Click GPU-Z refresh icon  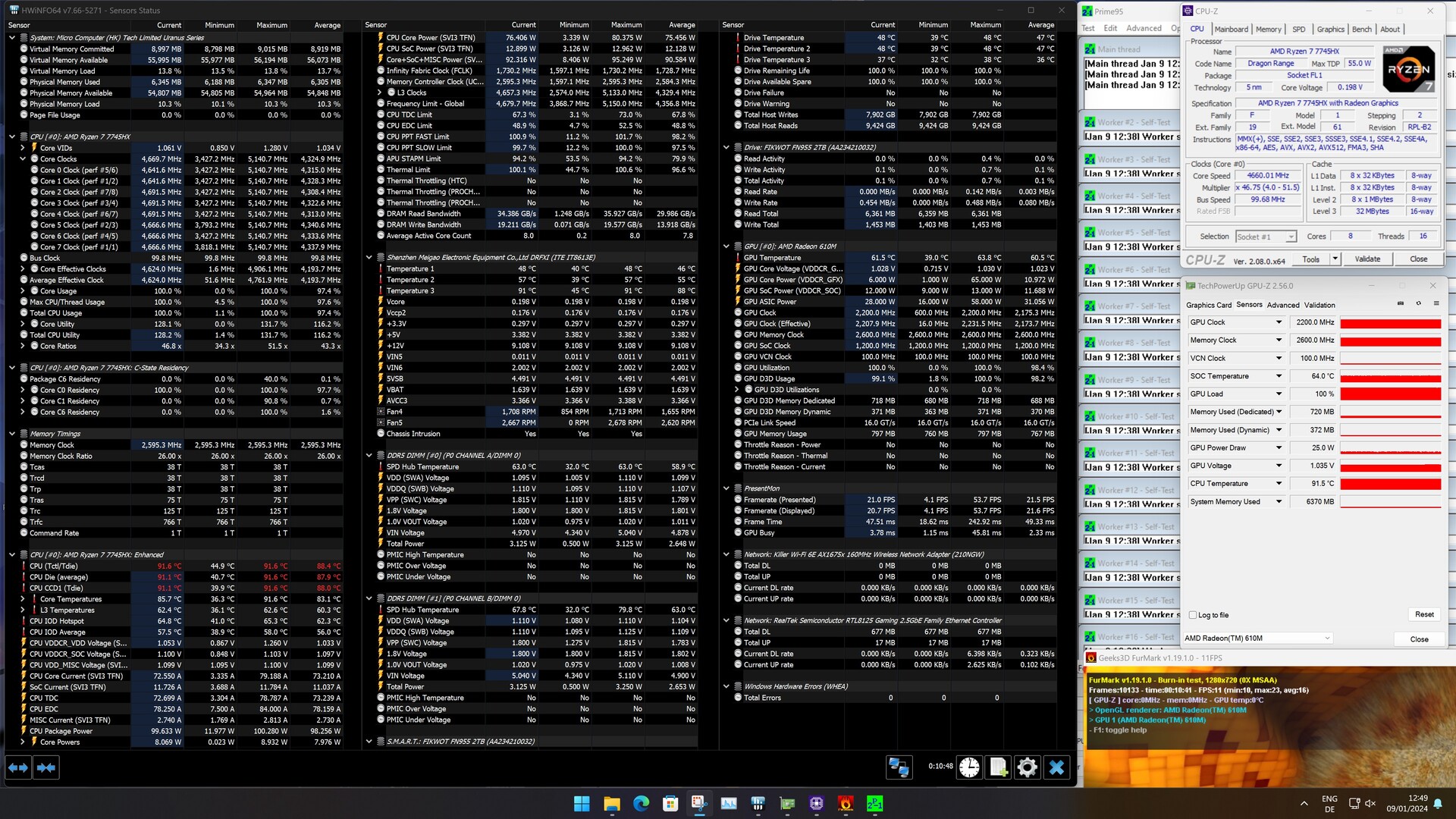point(1418,303)
